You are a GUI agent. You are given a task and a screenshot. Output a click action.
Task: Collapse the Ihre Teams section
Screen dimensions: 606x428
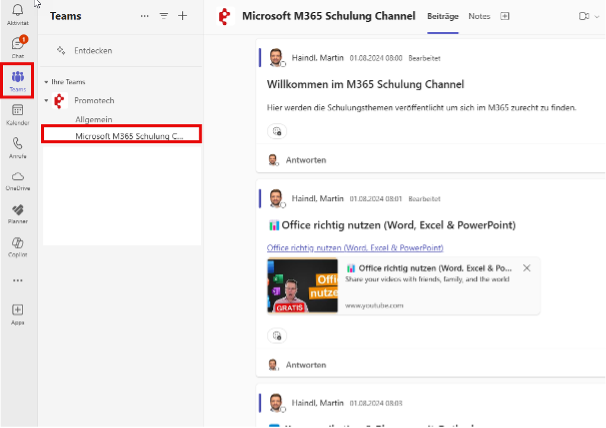coord(46,82)
